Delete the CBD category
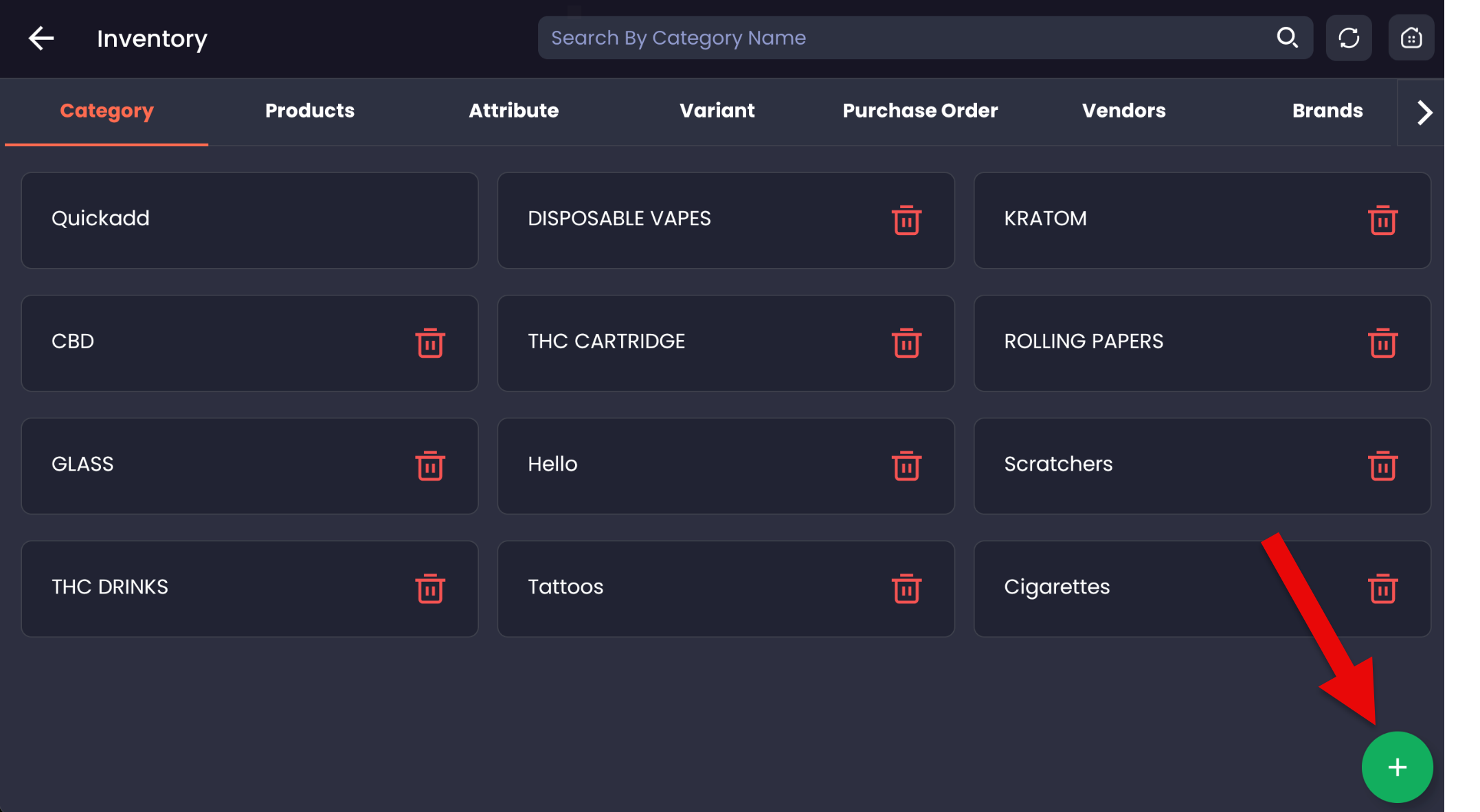The height and width of the screenshot is (812, 1480). (x=430, y=343)
